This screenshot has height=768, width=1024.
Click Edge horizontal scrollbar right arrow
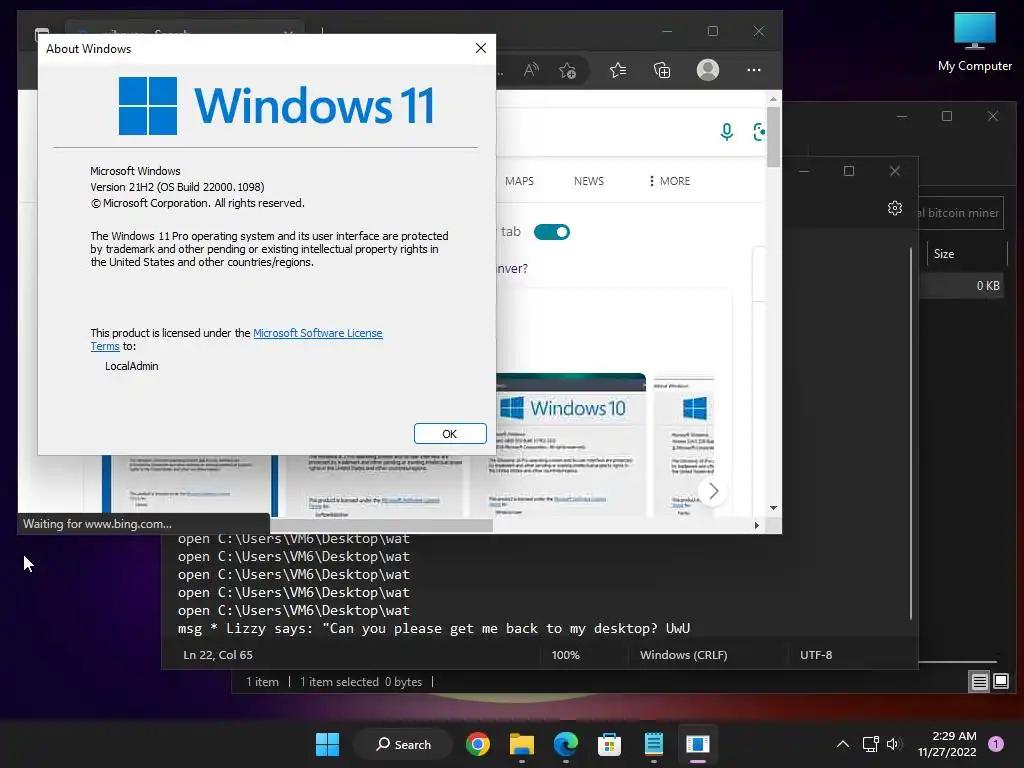[x=756, y=525]
